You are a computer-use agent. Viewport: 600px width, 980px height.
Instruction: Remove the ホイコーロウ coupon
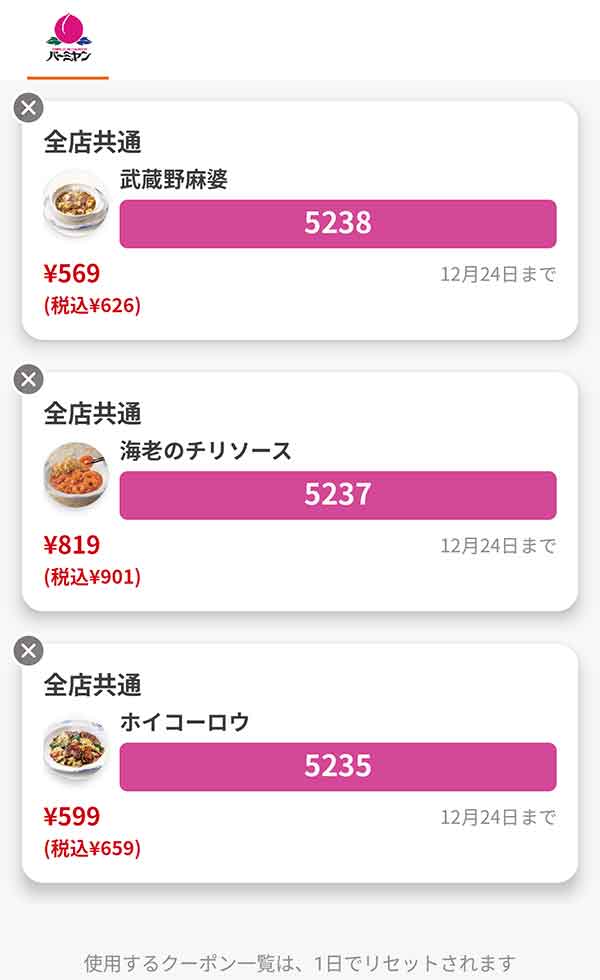[29, 651]
